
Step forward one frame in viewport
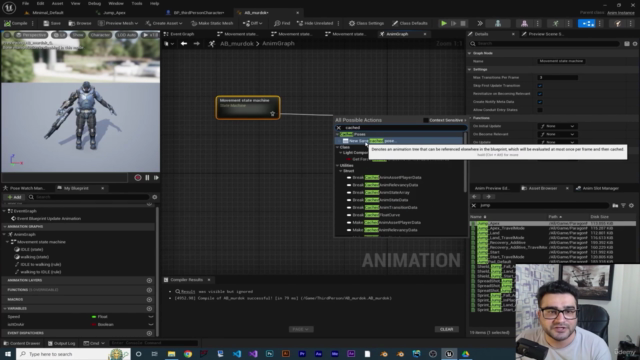(x=156, y=178)
